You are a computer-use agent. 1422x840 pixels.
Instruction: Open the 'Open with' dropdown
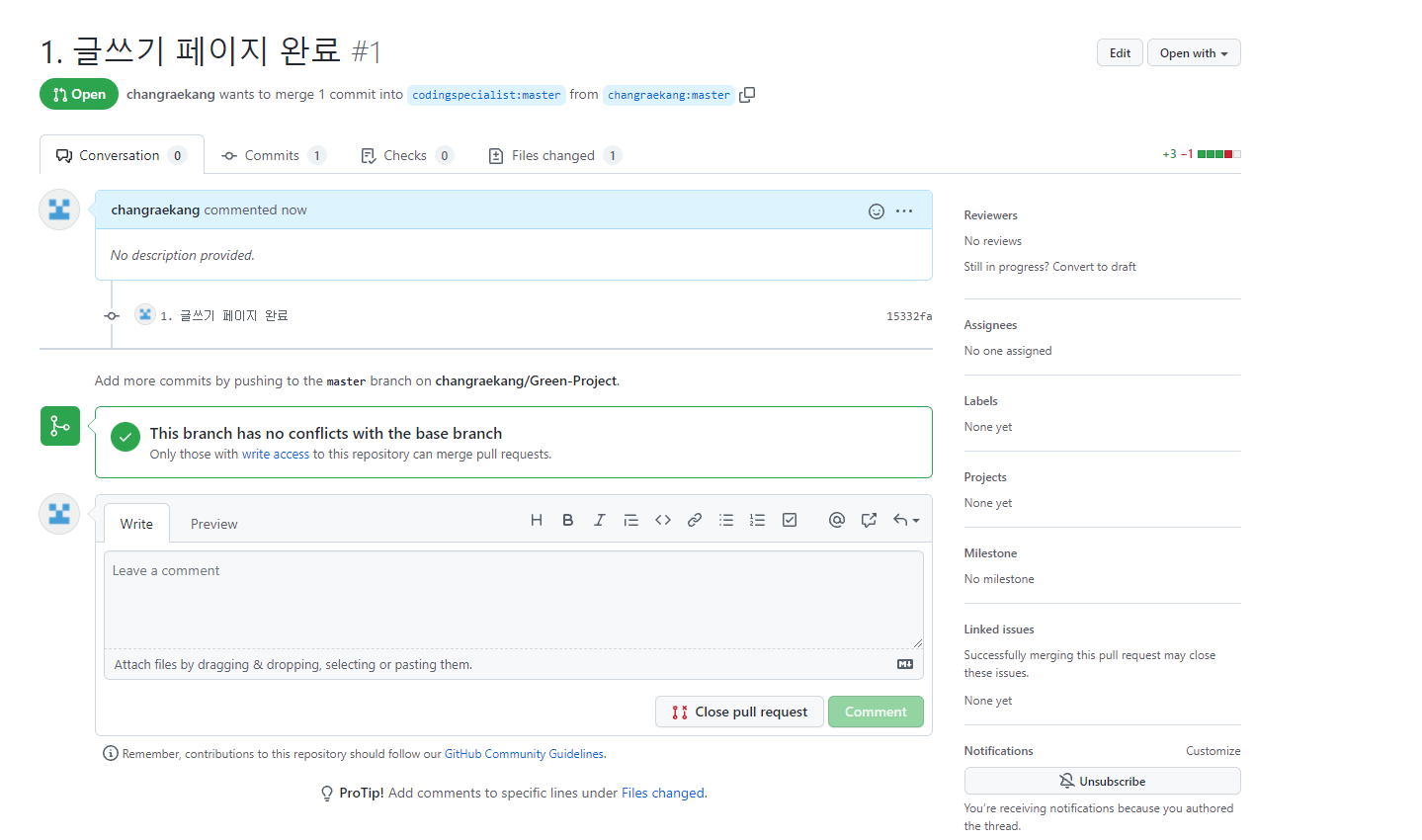coord(1194,53)
